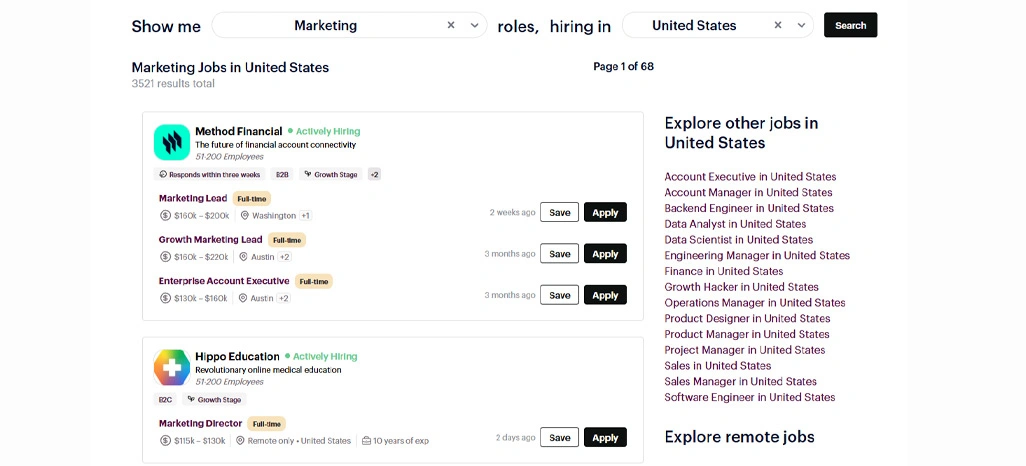Open the Hippo Education company logo
The width and height of the screenshot is (1026, 466).
point(171,367)
